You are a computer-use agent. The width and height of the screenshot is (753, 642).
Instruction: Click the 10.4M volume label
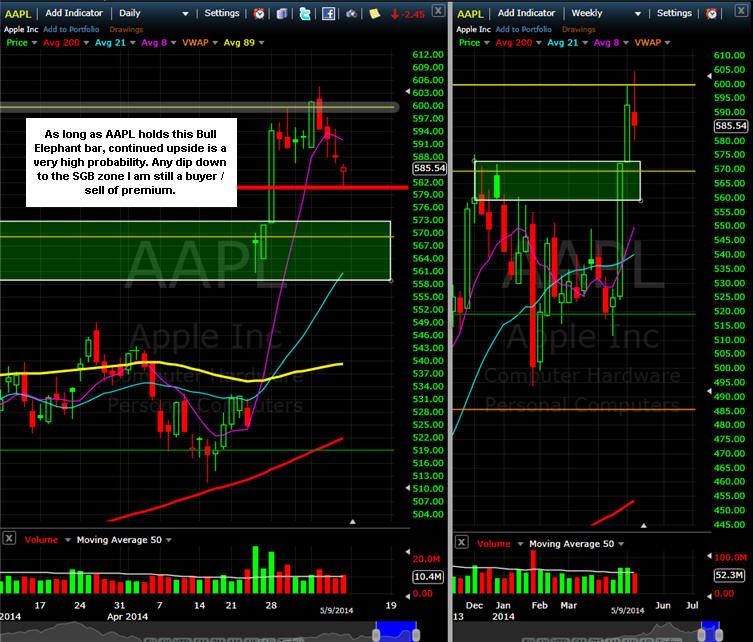tap(428, 577)
